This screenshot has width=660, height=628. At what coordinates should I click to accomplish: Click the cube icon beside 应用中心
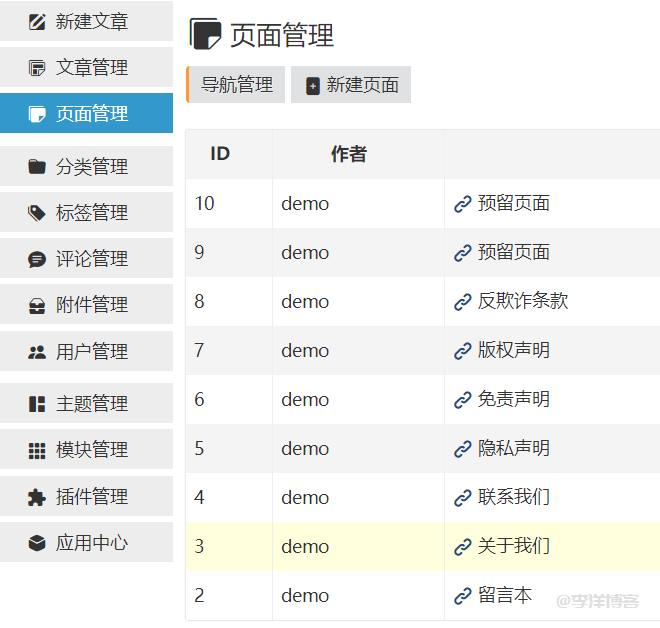(x=37, y=543)
